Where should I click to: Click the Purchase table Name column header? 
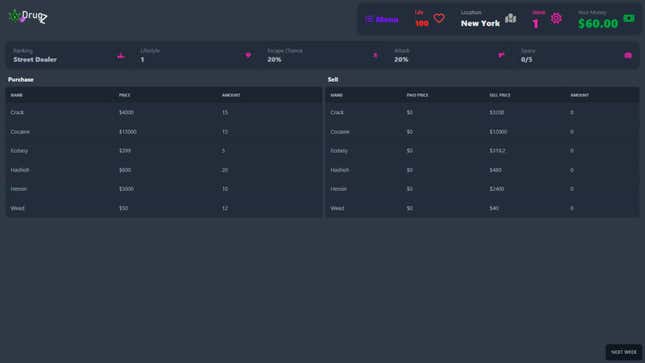click(x=17, y=95)
